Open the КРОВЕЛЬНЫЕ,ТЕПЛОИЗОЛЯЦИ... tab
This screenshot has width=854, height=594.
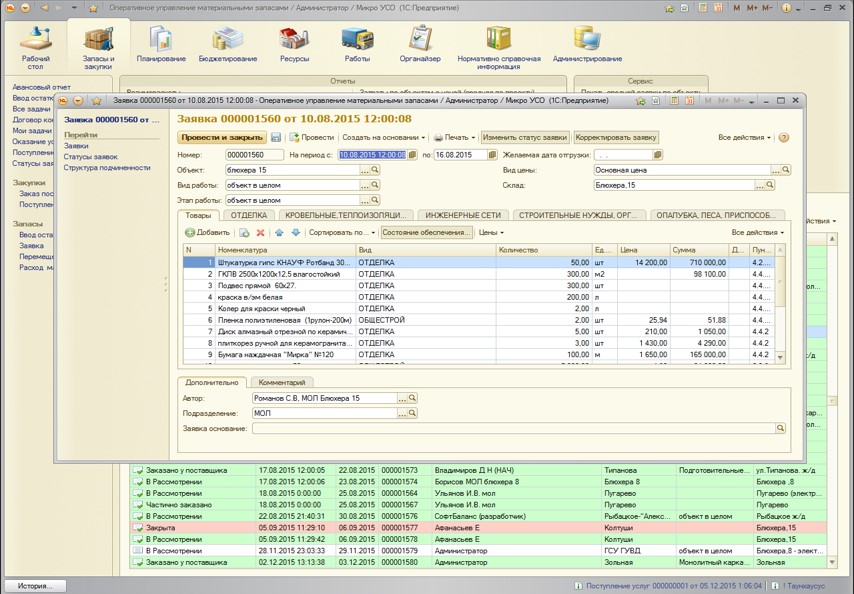346,216
